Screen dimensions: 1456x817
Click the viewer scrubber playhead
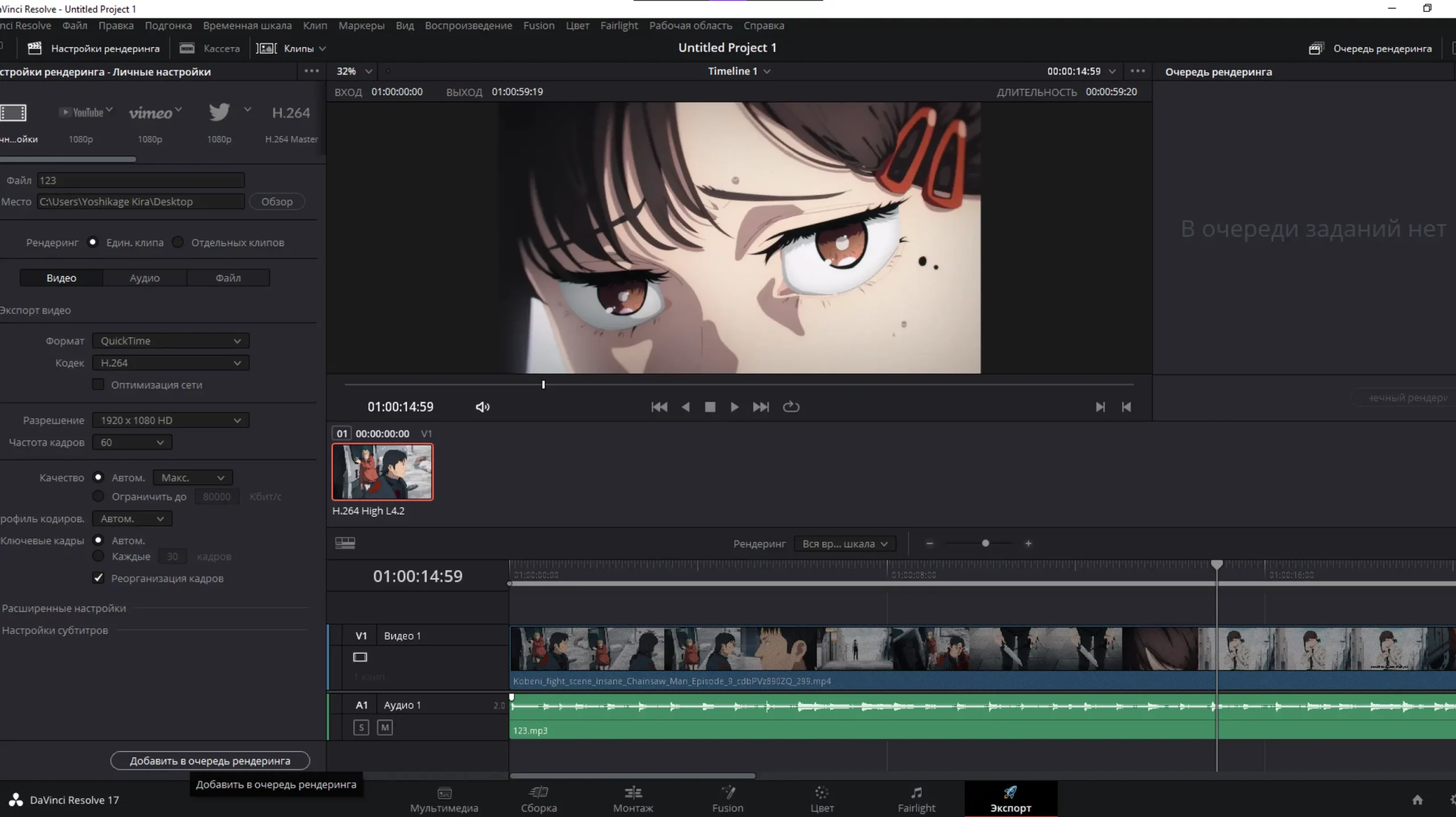(543, 385)
